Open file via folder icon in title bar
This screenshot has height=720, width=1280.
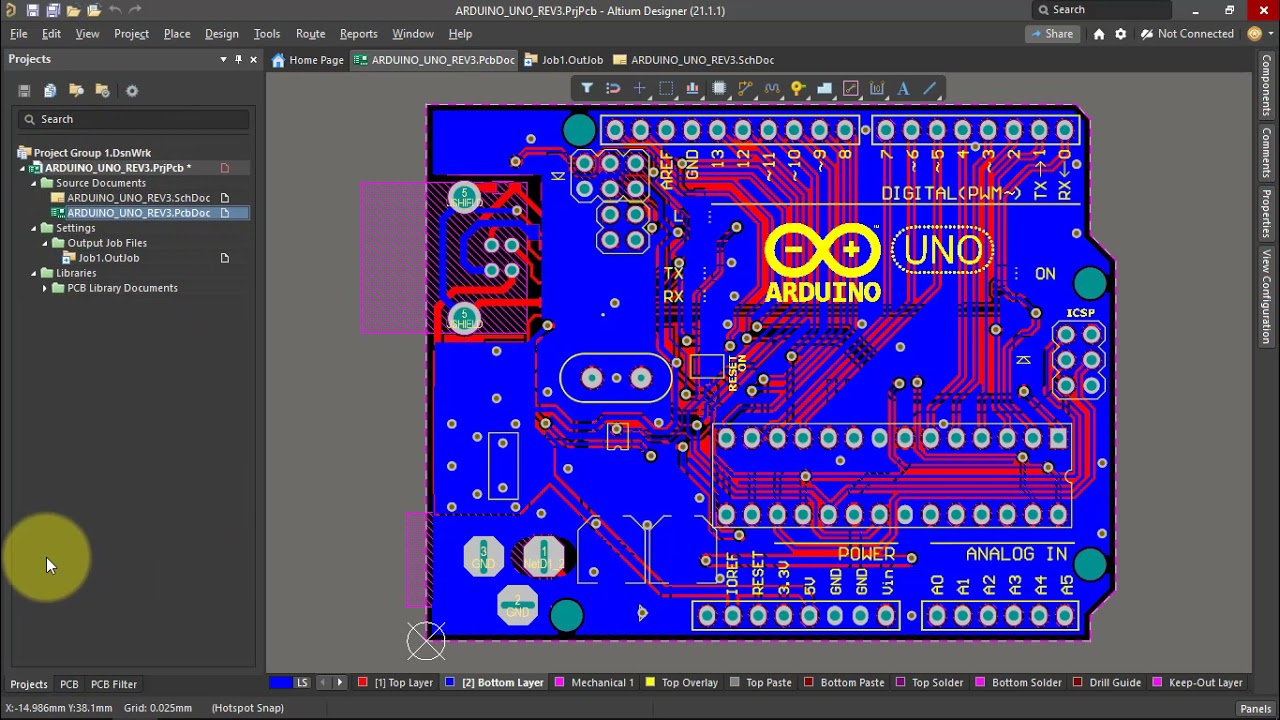pyautogui.click(x=74, y=10)
